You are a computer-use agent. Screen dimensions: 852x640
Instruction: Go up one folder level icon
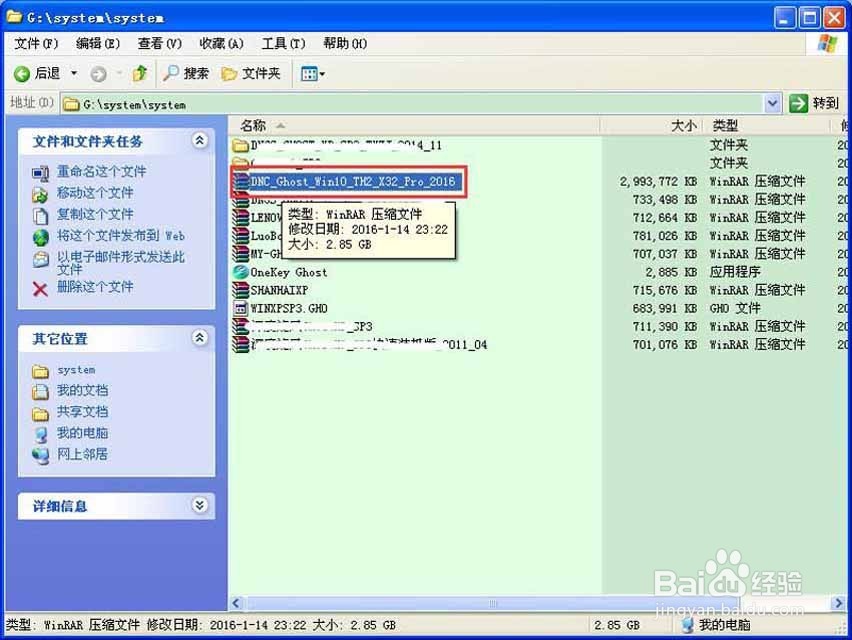(140, 73)
